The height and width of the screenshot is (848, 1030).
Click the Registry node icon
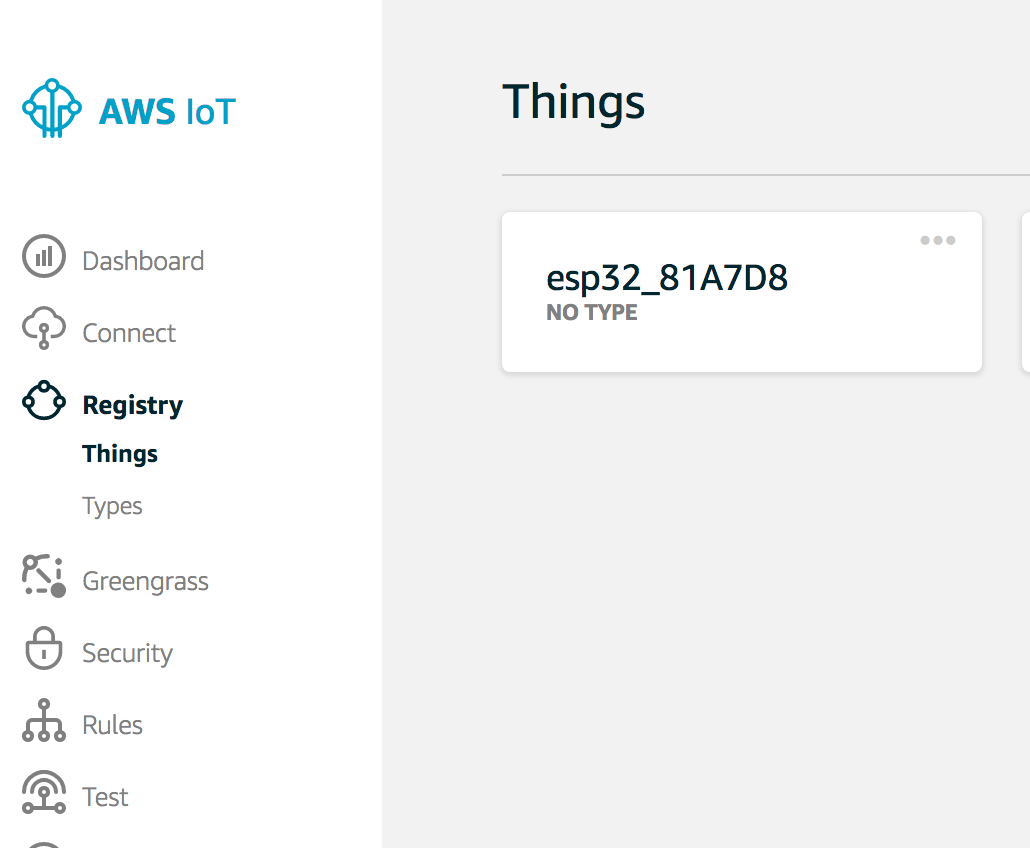(x=44, y=400)
